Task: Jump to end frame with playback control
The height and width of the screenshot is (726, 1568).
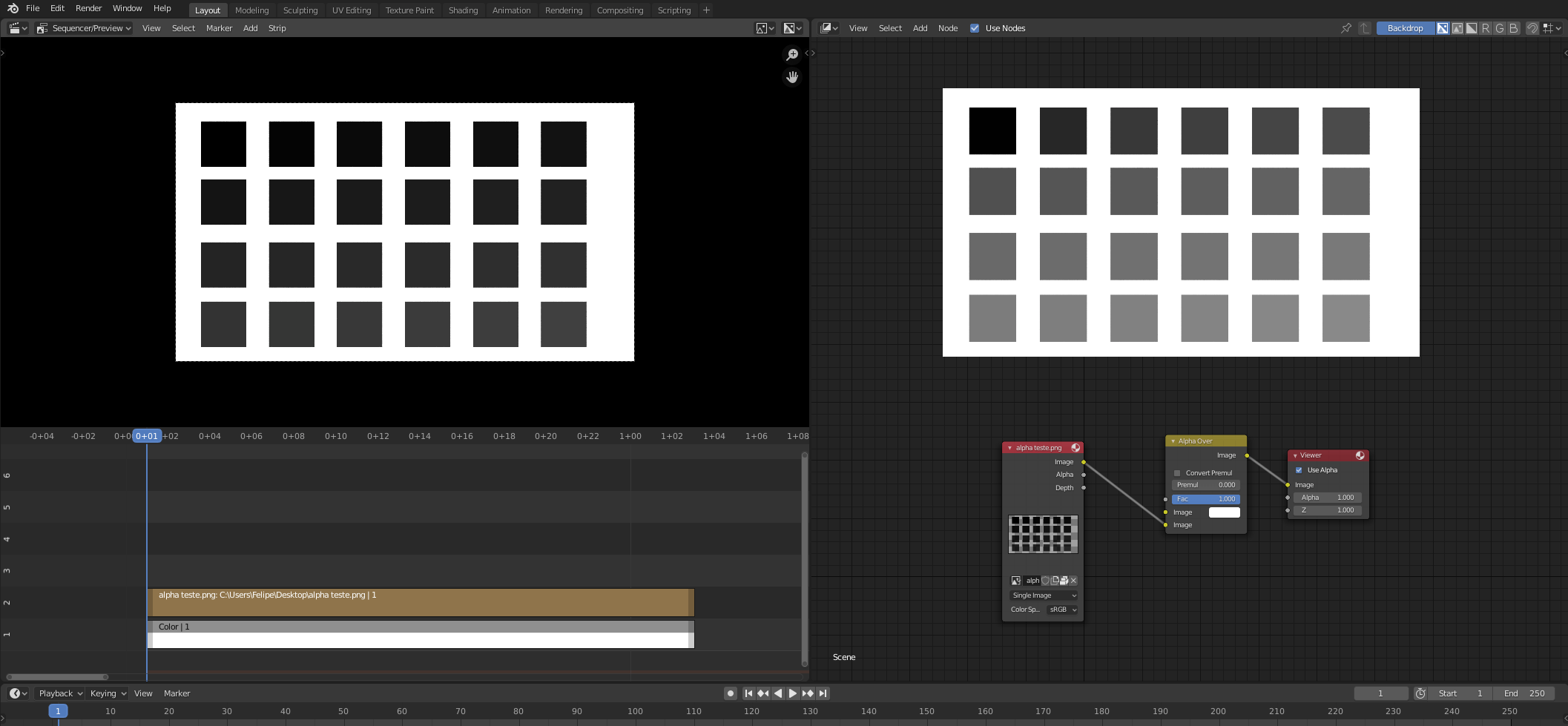Action: (x=823, y=693)
